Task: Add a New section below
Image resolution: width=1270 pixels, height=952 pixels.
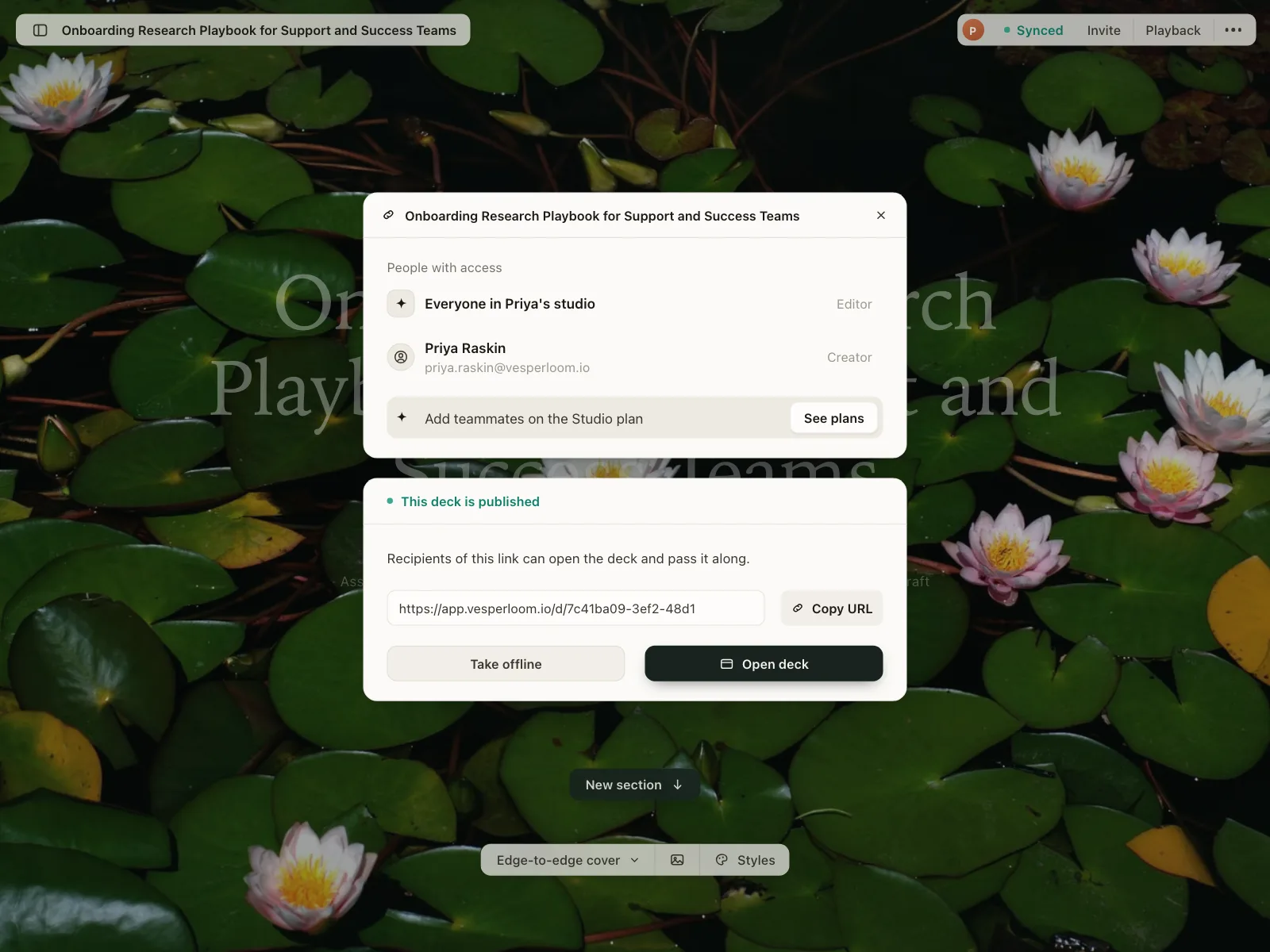Action: coord(634,785)
